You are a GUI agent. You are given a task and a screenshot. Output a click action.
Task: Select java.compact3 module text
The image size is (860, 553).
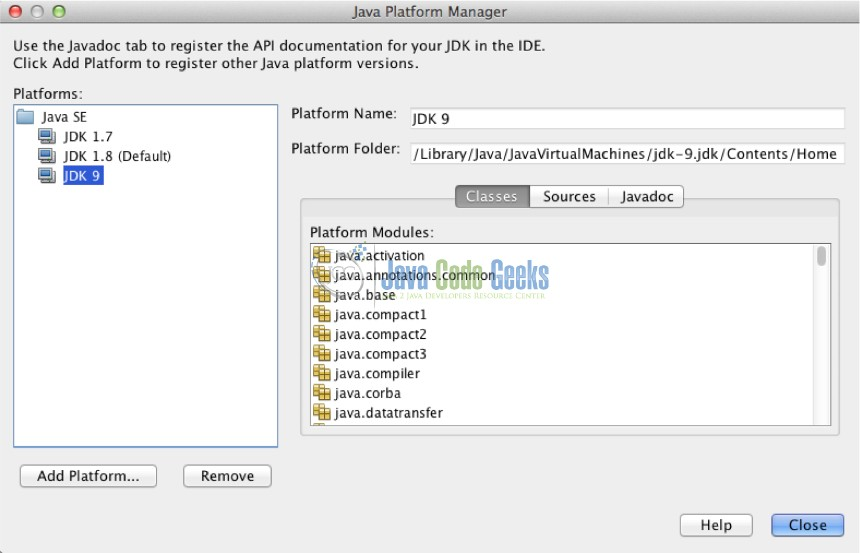click(380, 354)
